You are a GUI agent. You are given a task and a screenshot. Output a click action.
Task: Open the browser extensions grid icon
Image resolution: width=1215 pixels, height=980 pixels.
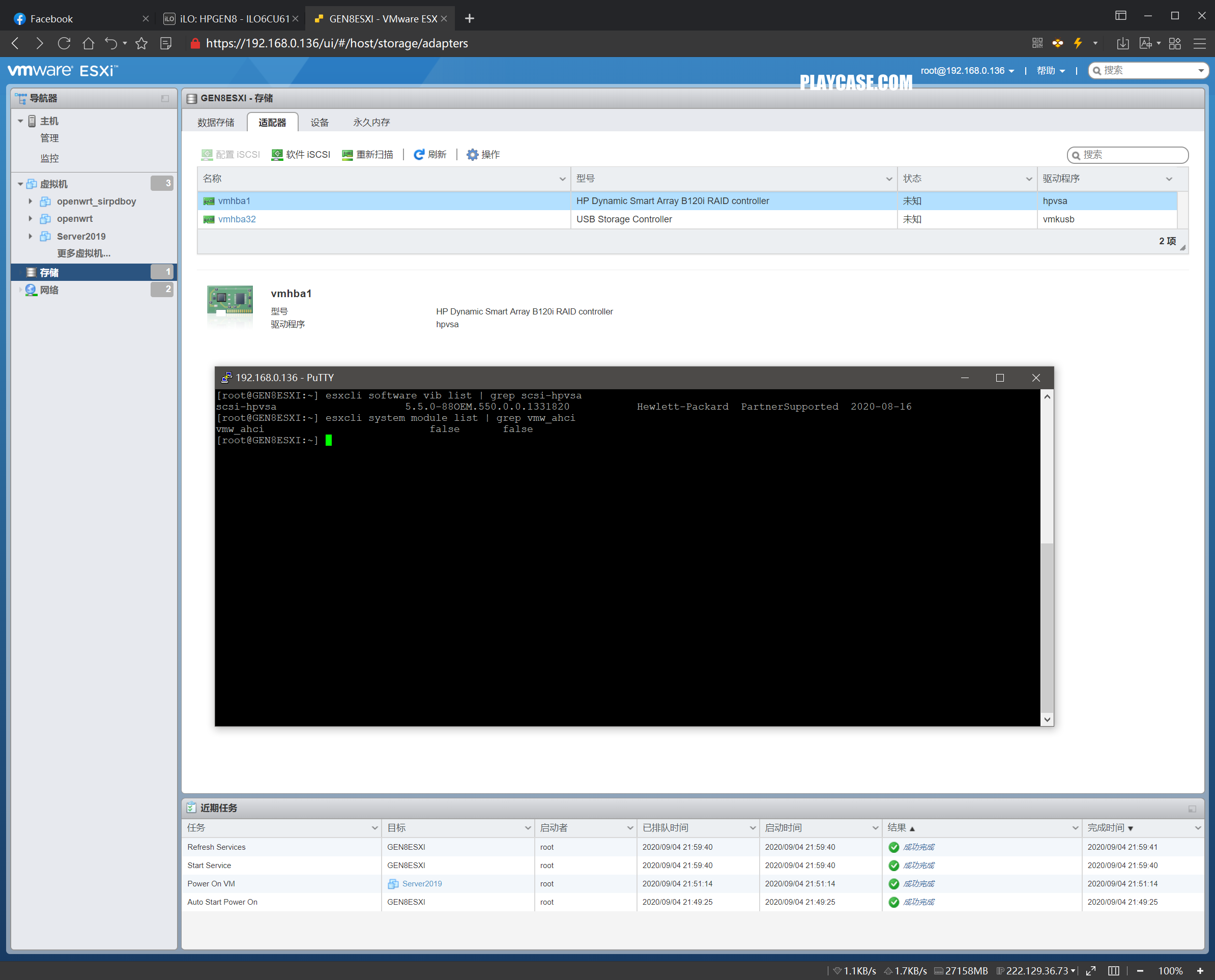tap(1175, 43)
